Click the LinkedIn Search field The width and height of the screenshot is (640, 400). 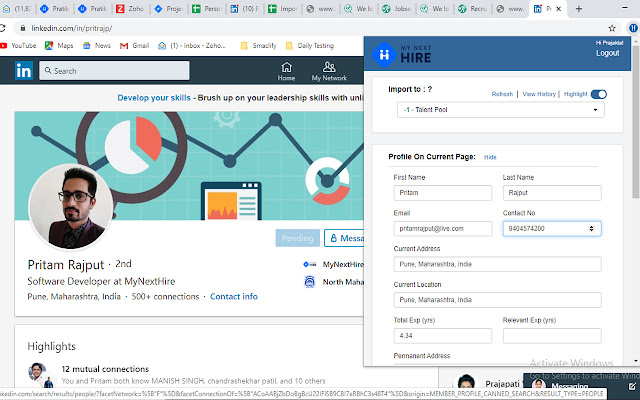[114, 71]
